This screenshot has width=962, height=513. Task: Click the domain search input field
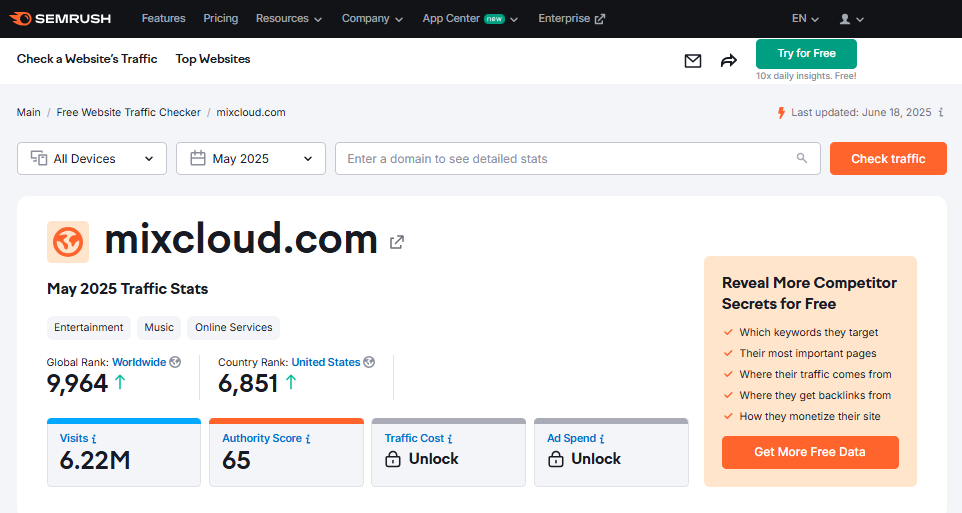pyautogui.click(x=577, y=158)
